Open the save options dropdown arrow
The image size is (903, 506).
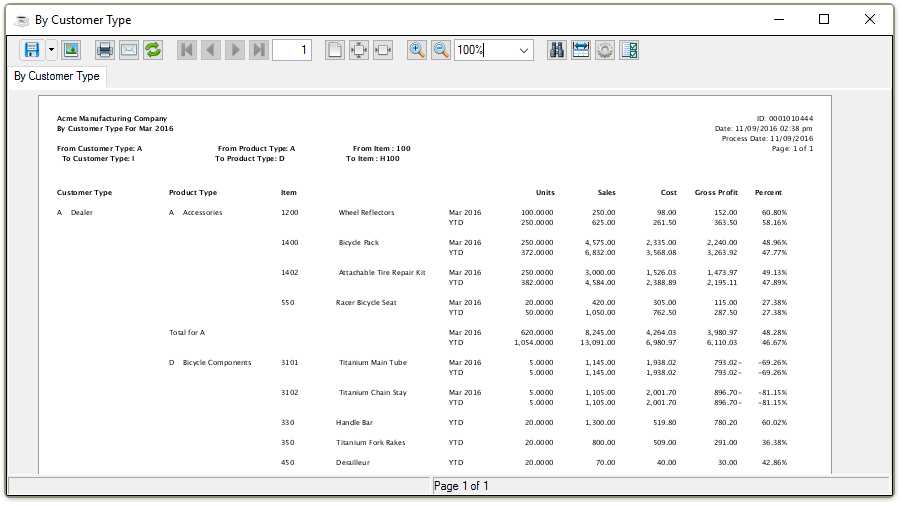pyautogui.click(x=50, y=50)
